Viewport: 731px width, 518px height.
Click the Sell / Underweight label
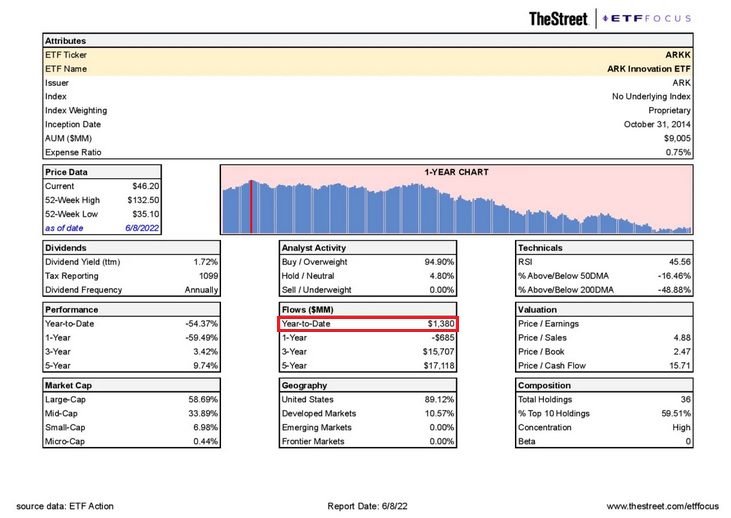coord(317,290)
